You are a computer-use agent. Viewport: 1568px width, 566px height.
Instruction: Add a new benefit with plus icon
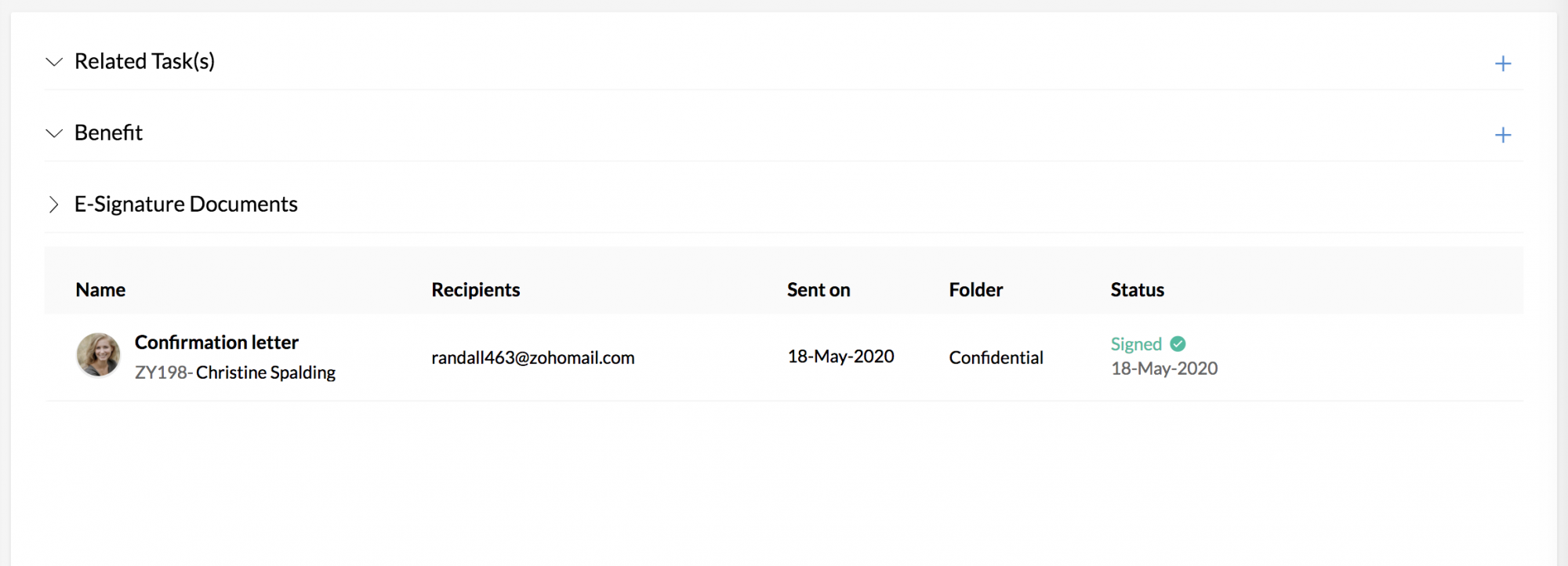(1502, 135)
